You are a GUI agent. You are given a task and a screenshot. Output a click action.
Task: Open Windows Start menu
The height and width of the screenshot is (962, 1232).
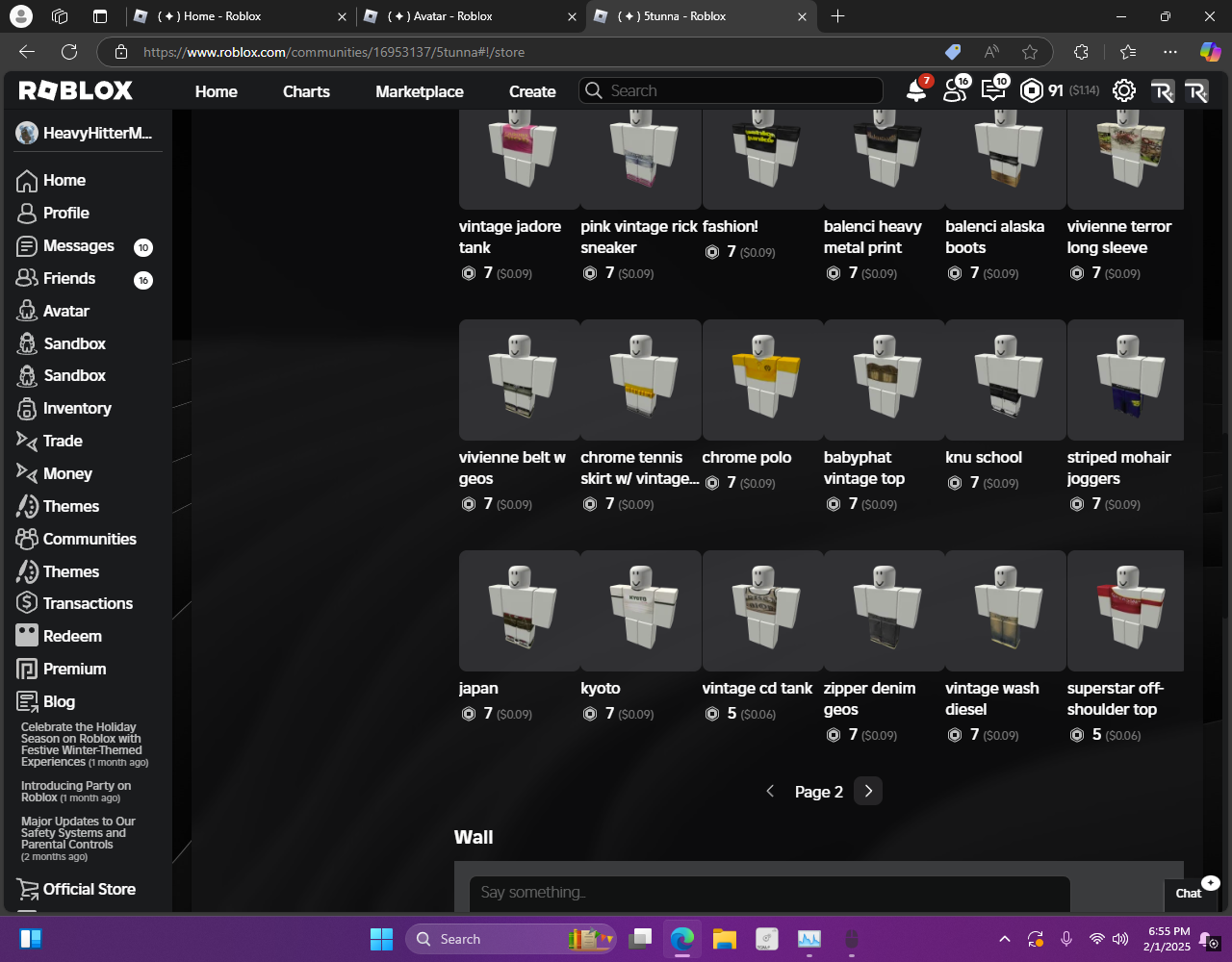click(x=382, y=939)
